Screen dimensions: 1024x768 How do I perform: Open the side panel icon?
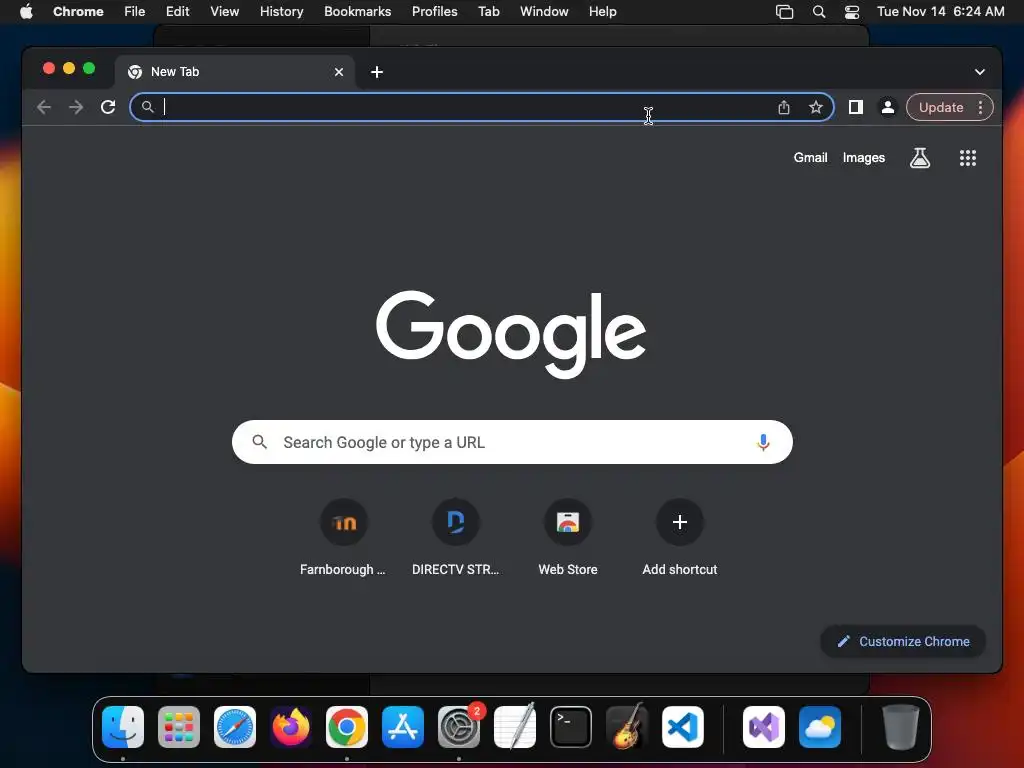[x=856, y=107]
